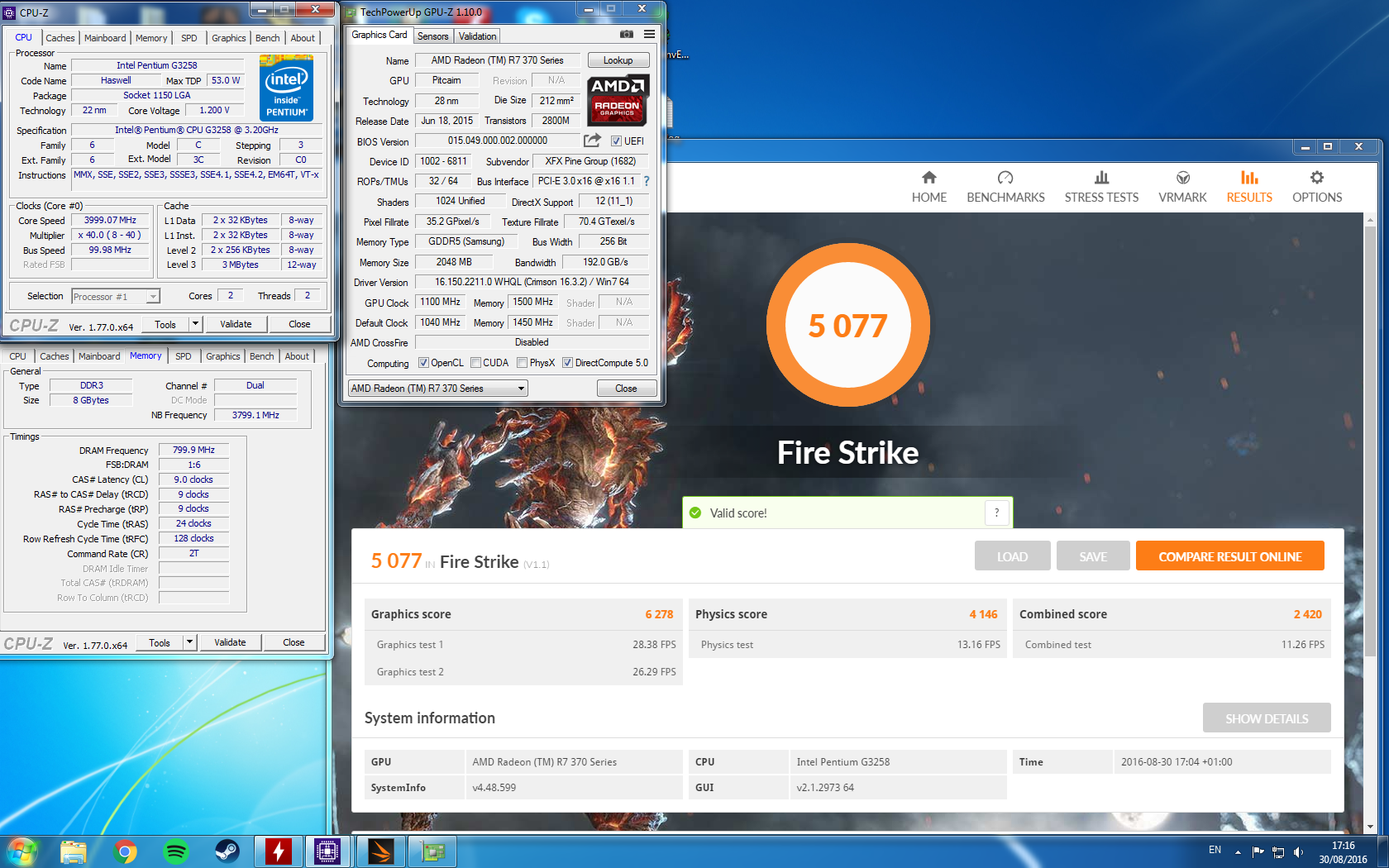Click the Combined score value 2 420
This screenshot has height=868, width=1389.
click(1307, 614)
